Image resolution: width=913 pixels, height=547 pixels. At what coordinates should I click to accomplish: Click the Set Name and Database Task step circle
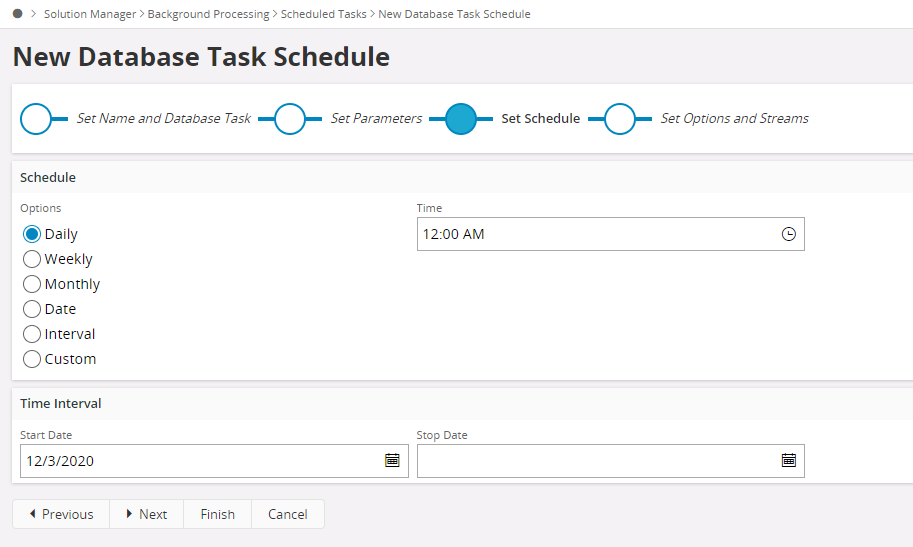[36, 118]
